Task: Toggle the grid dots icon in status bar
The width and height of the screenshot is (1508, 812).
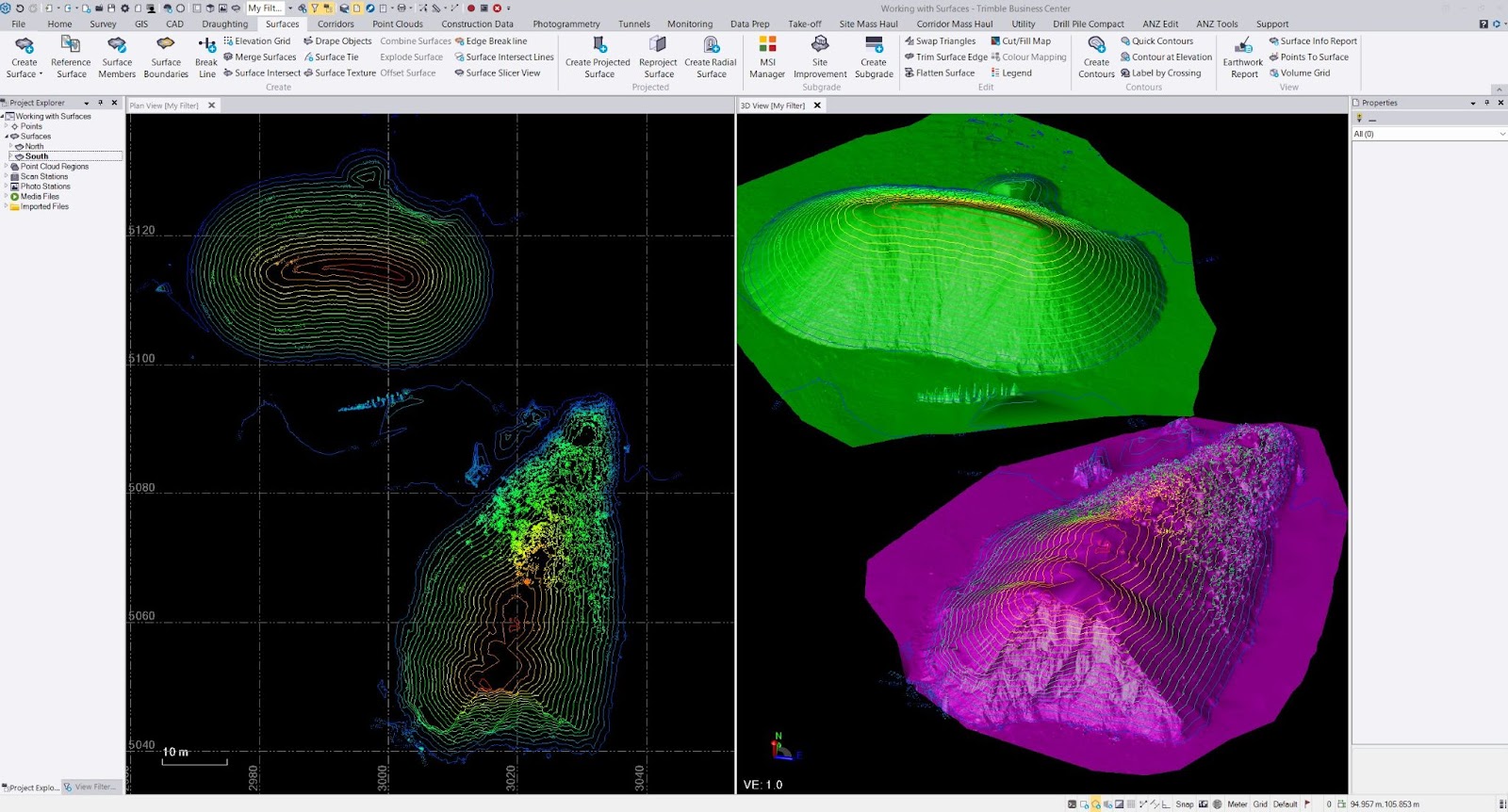Action: coord(1131,804)
